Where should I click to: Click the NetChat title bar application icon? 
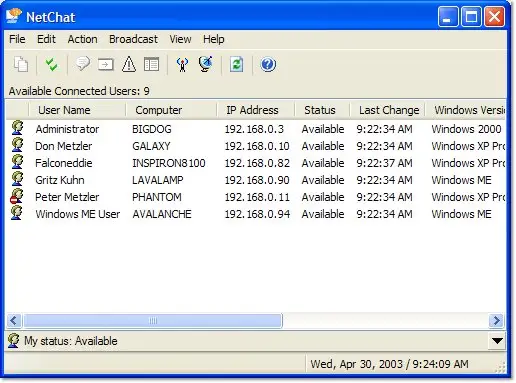coord(14,16)
